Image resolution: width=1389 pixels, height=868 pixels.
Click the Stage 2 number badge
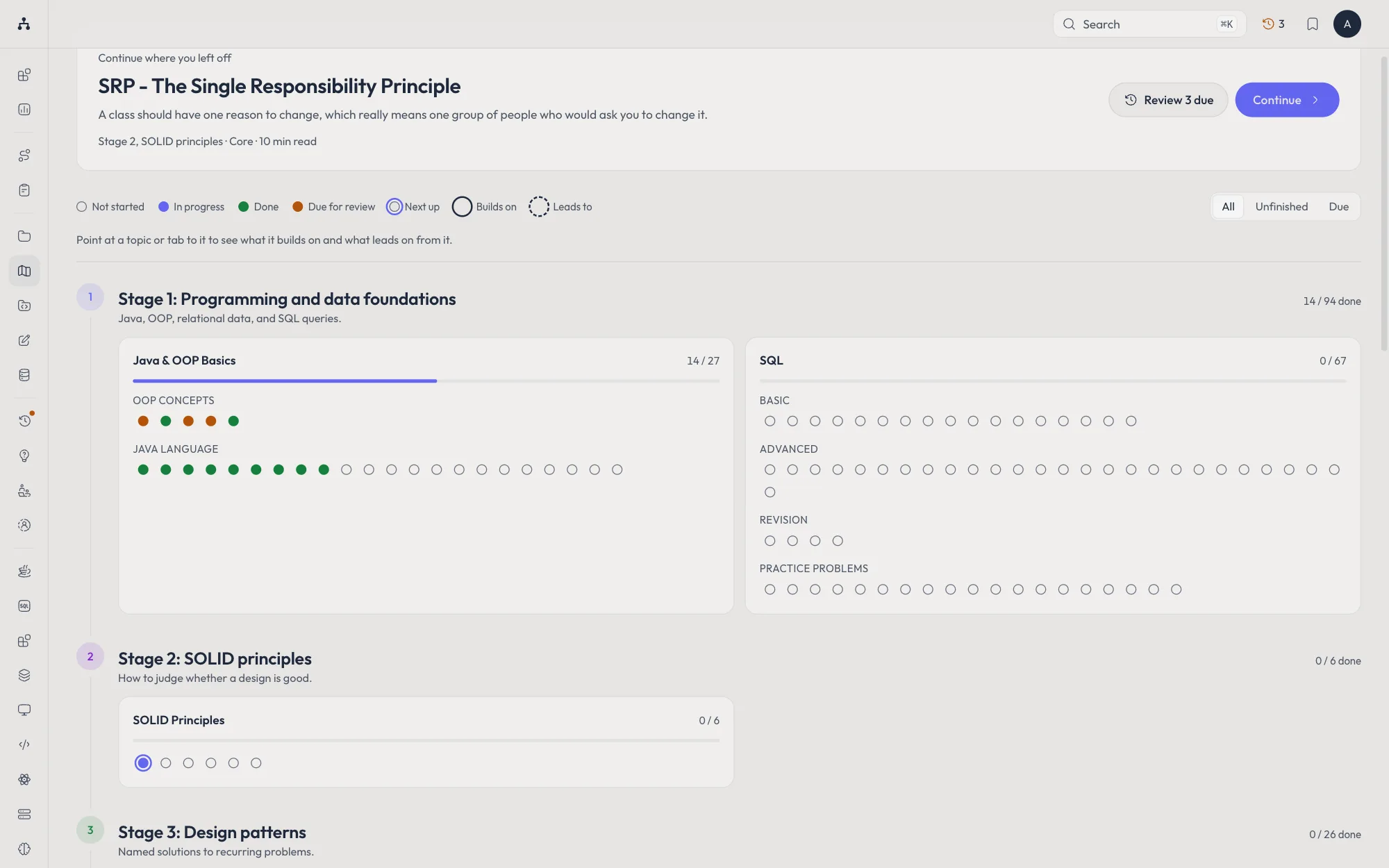[90, 657]
